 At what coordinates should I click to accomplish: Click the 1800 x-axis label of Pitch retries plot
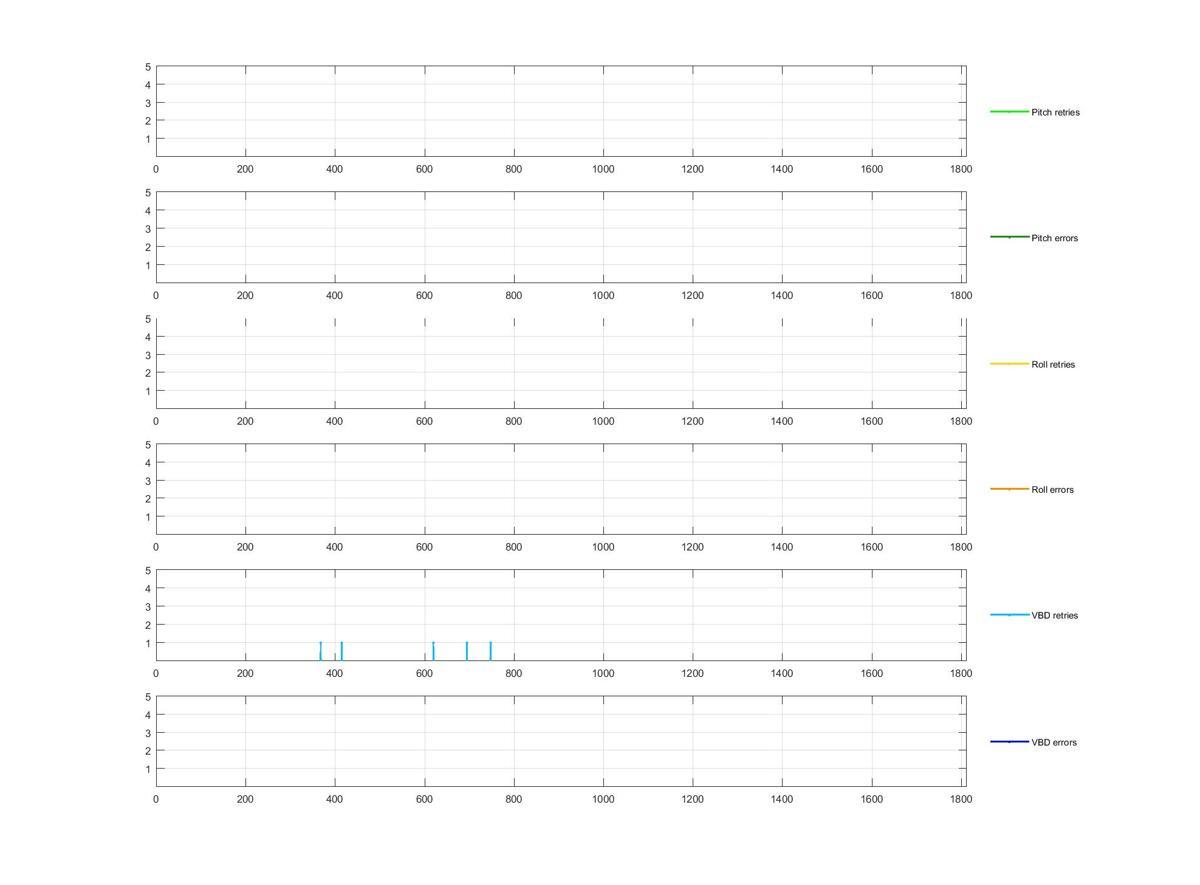coord(961,170)
